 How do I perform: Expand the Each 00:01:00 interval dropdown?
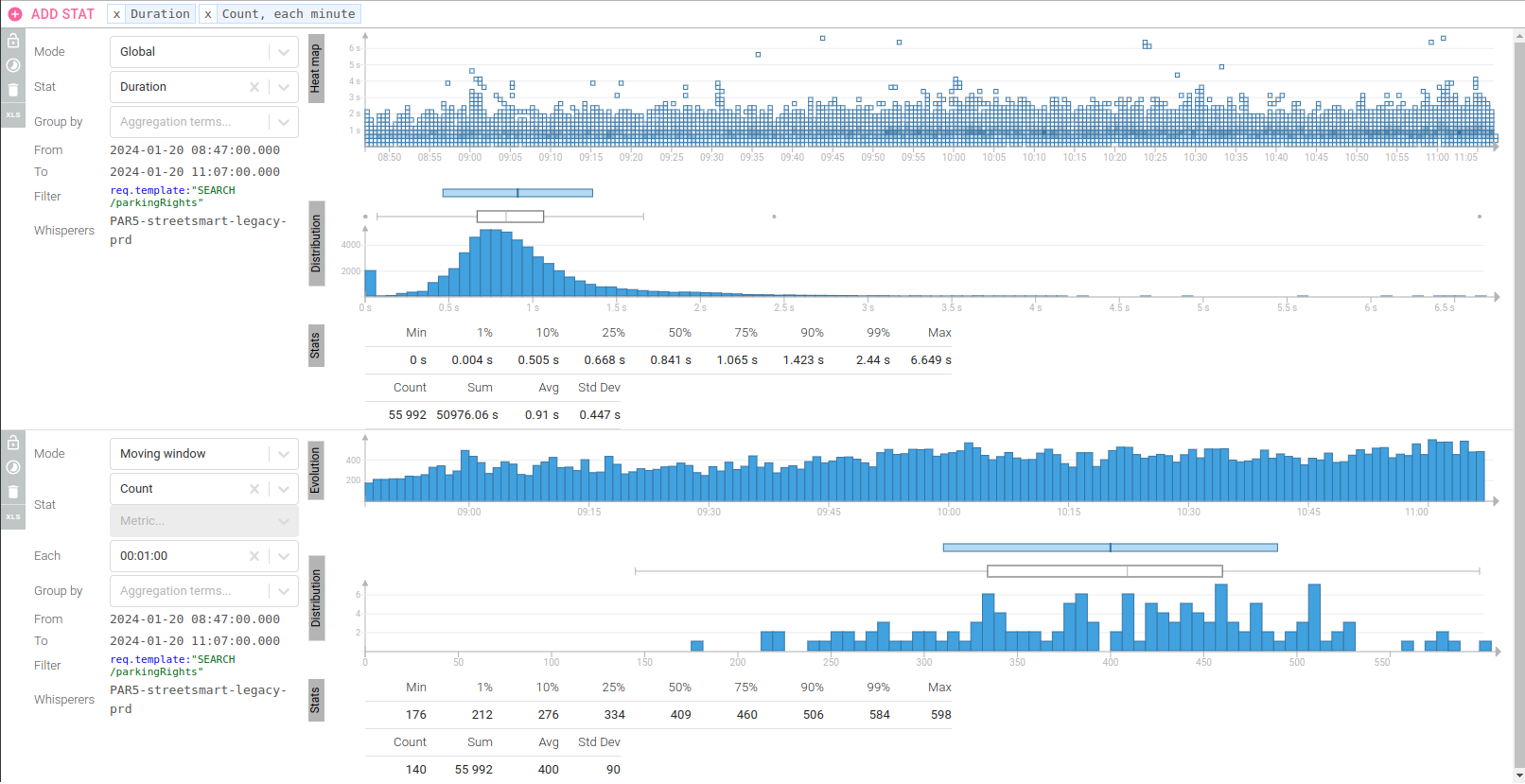click(284, 556)
